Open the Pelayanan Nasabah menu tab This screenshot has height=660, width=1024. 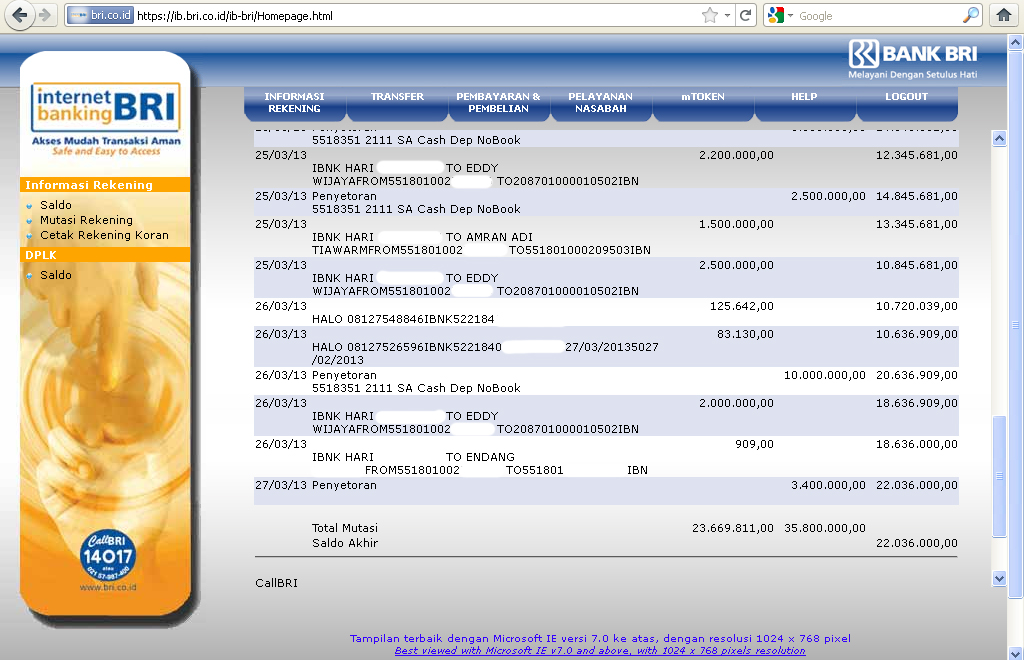(601, 102)
